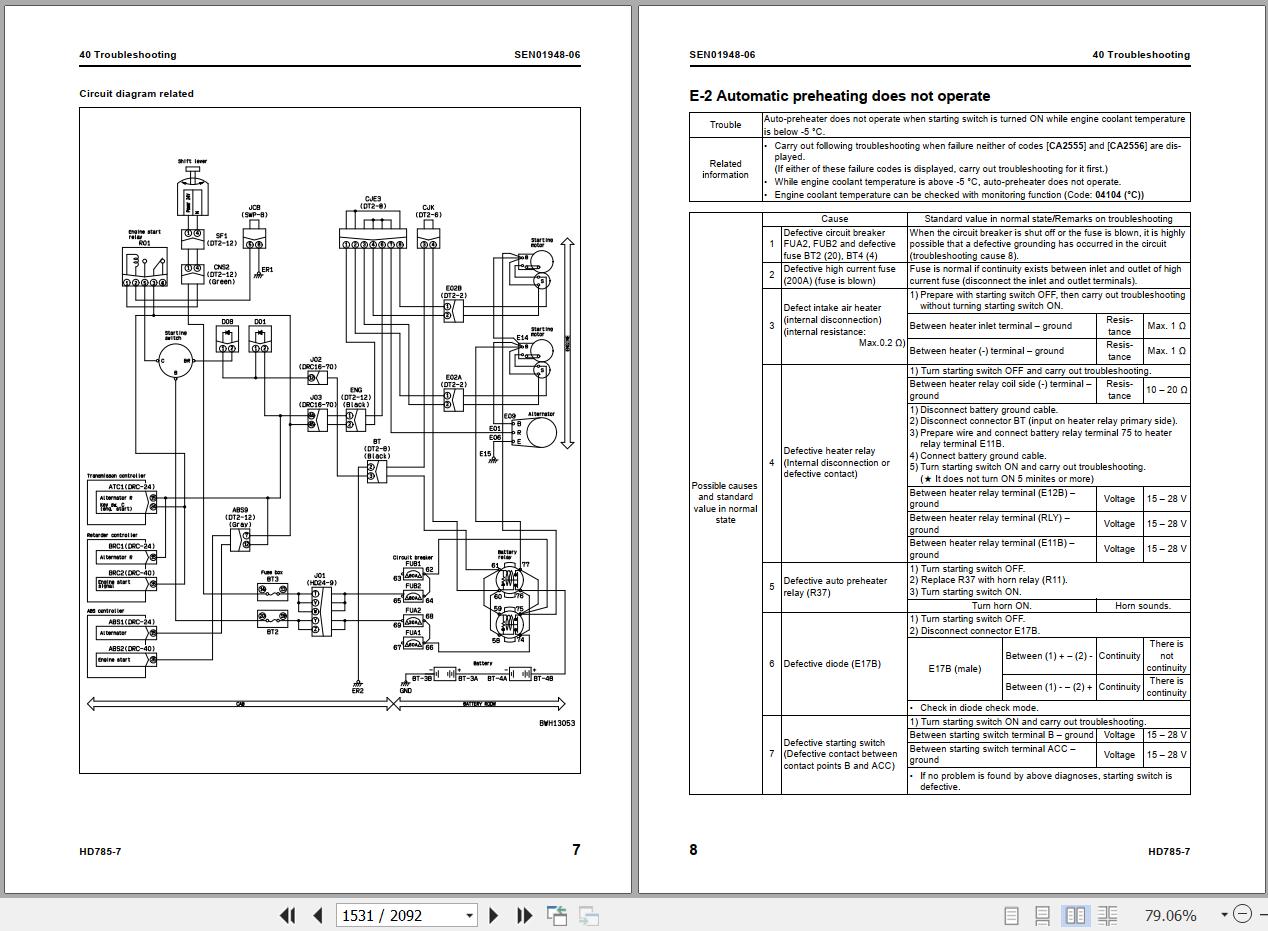This screenshot has width=1268, height=931.
Task: Click the next view icon
Action: pyautogui.click(x=589, y=915)
